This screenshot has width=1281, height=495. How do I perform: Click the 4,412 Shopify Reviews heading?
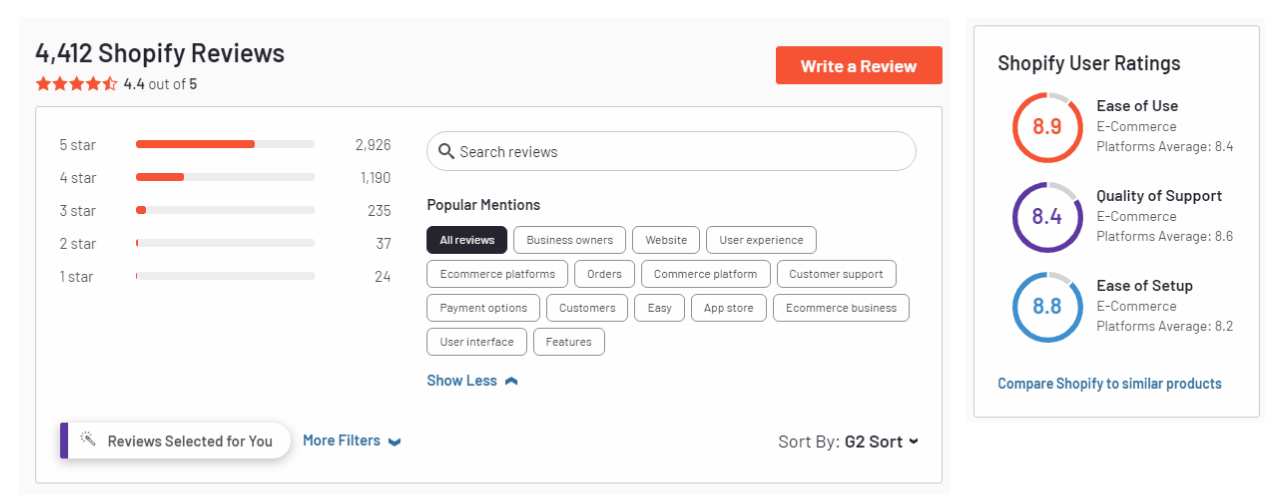coord(160,53)
